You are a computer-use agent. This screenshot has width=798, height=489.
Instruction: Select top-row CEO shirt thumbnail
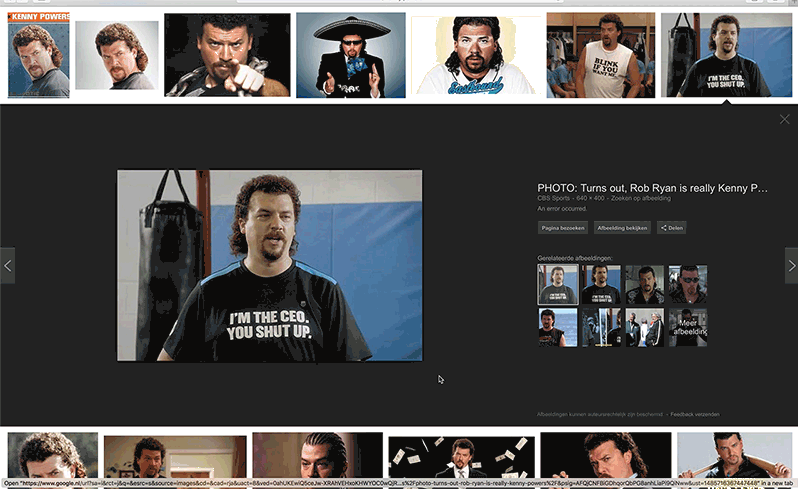[x=726, y=55]
